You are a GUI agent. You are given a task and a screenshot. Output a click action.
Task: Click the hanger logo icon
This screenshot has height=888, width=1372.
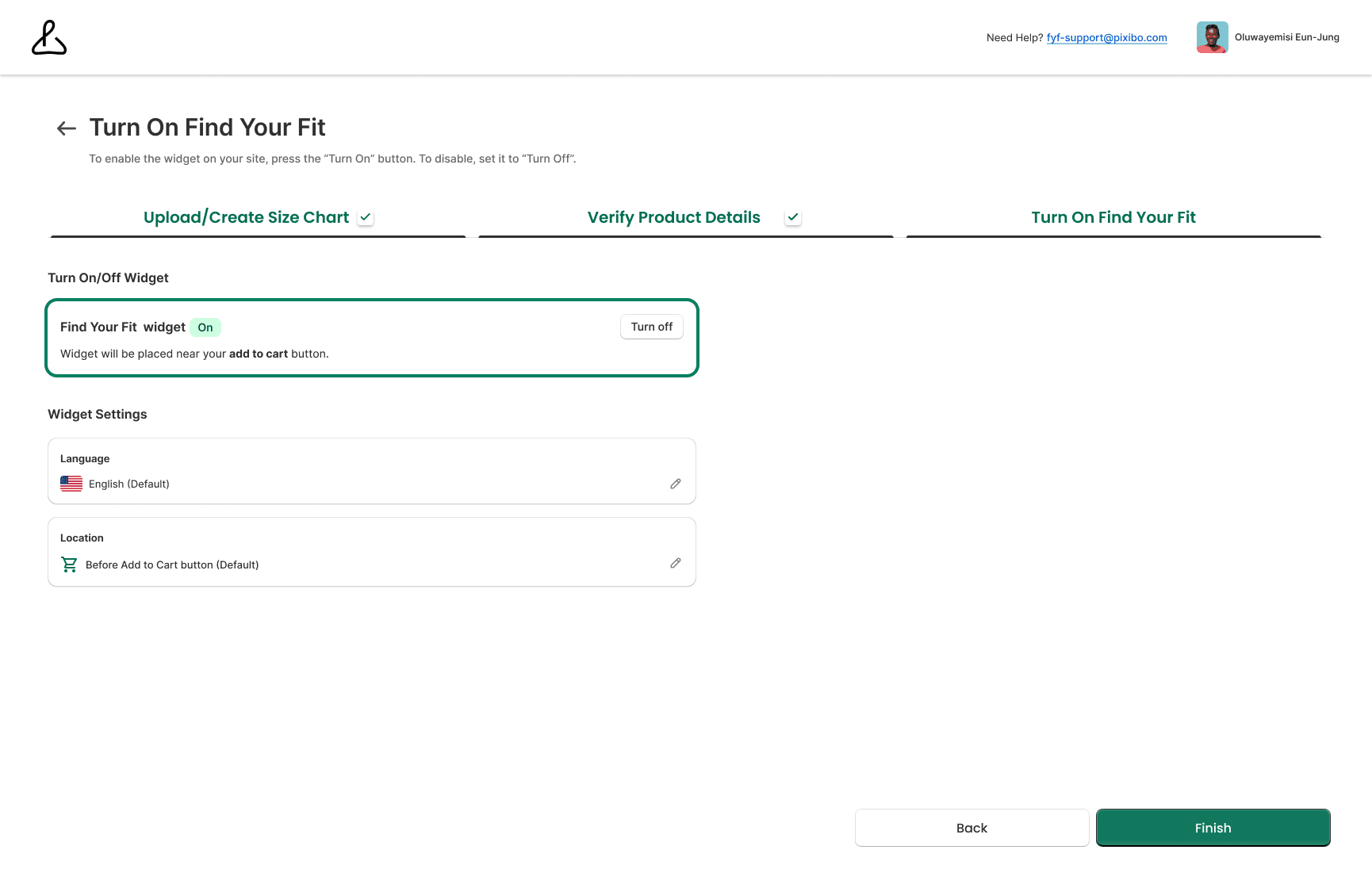(49, 37)
